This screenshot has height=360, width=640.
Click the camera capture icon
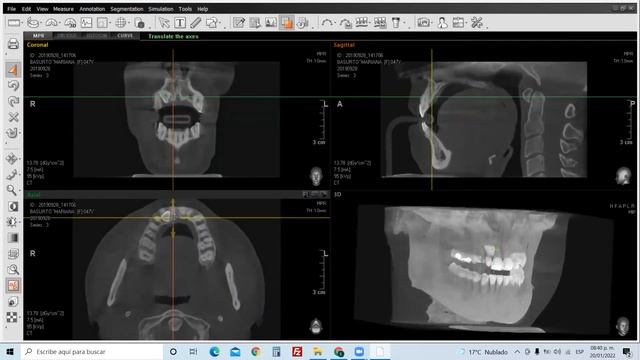coord(424,23)
